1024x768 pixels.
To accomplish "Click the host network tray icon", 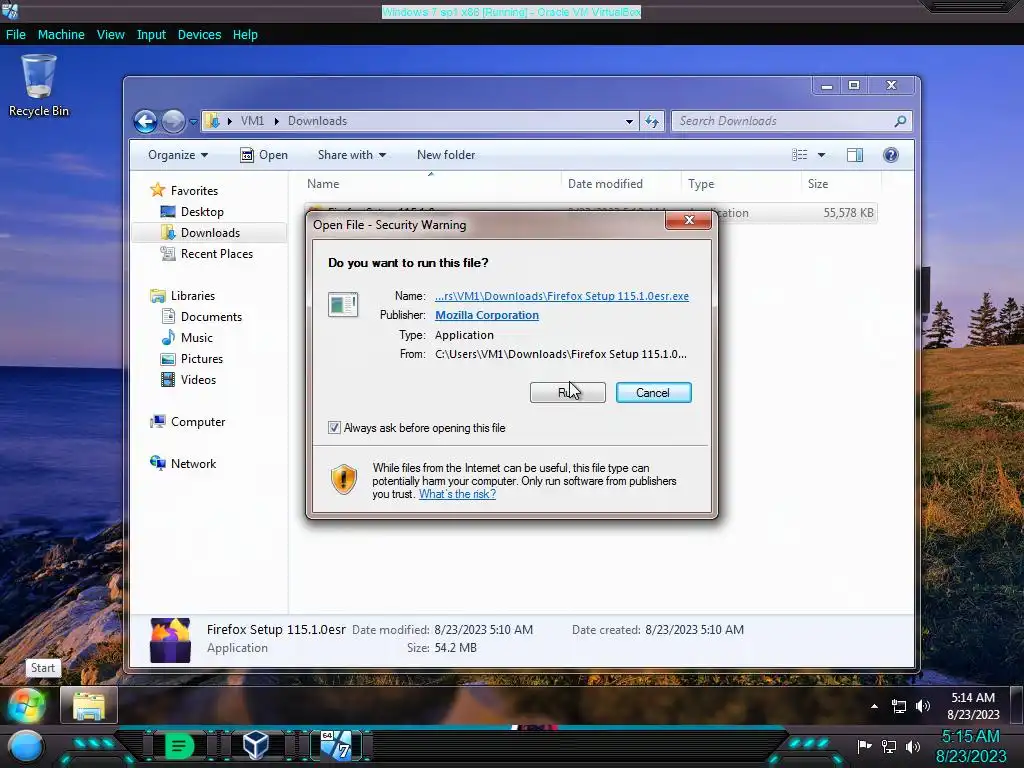I will point(889,746).
